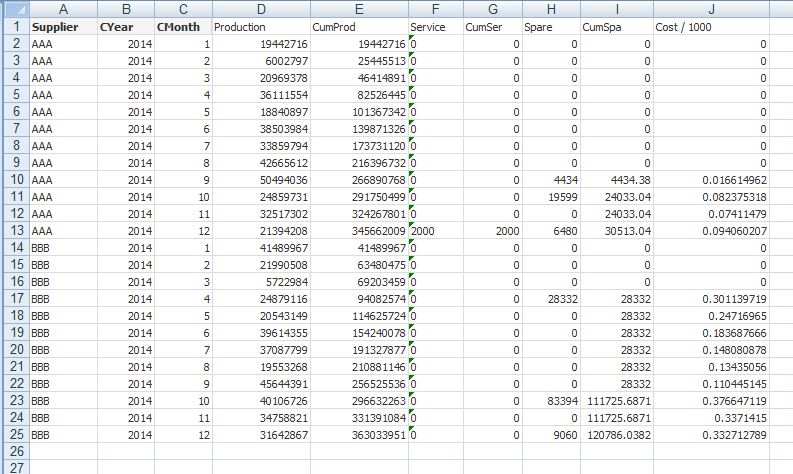Select row 25 header
The image size is (793, 474).
click(15, 435)
